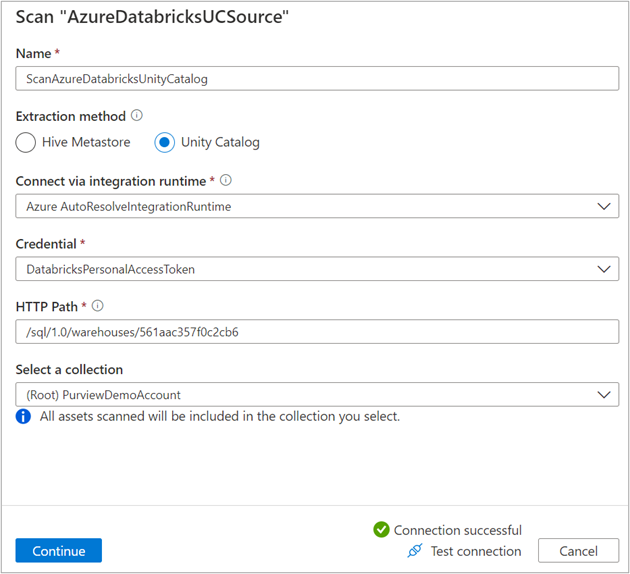The image size is (630, 574).
Task: Click the green Connection successful checkmark
Action: (x=380, y=530)
